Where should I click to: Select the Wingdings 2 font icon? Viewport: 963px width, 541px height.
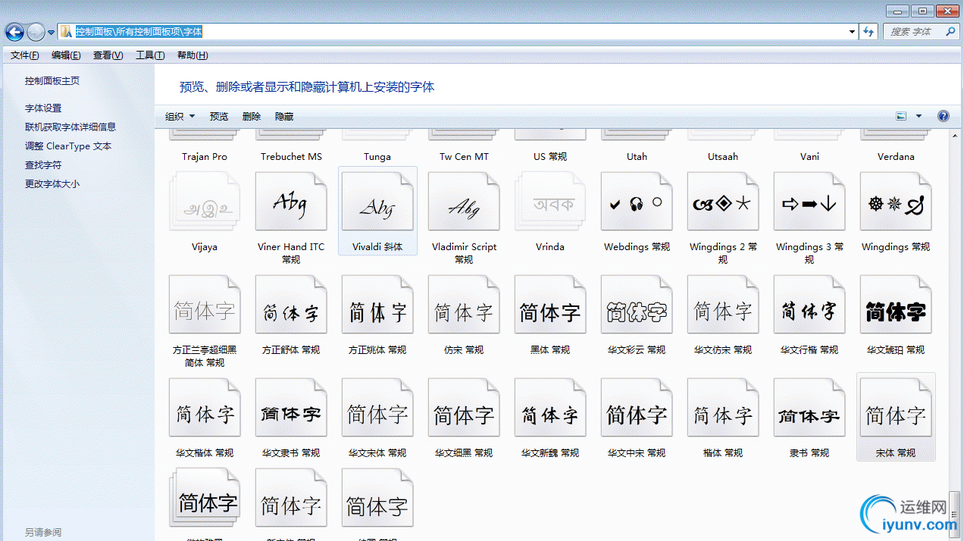point(723,201)
